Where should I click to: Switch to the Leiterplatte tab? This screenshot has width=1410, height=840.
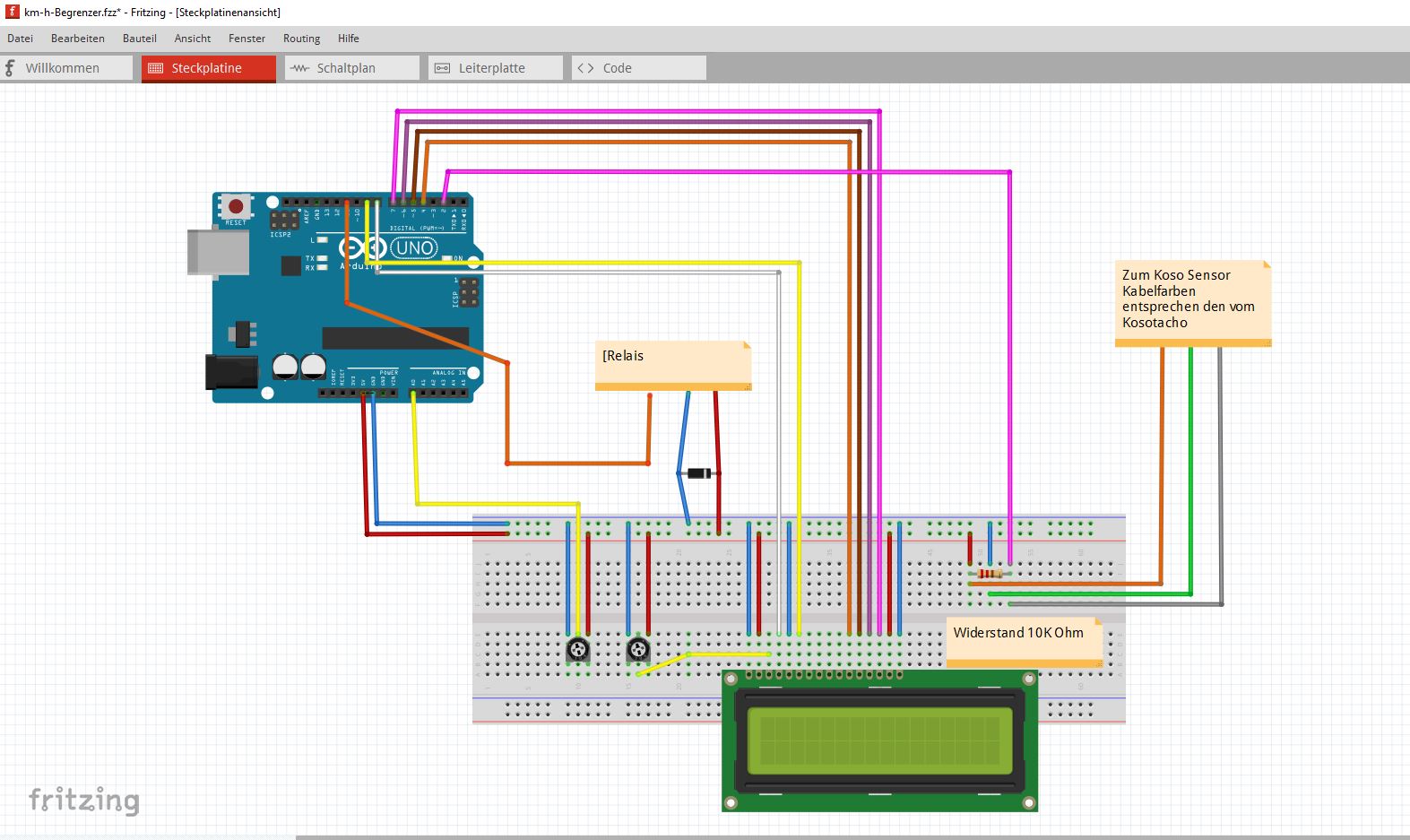point(496,68)
